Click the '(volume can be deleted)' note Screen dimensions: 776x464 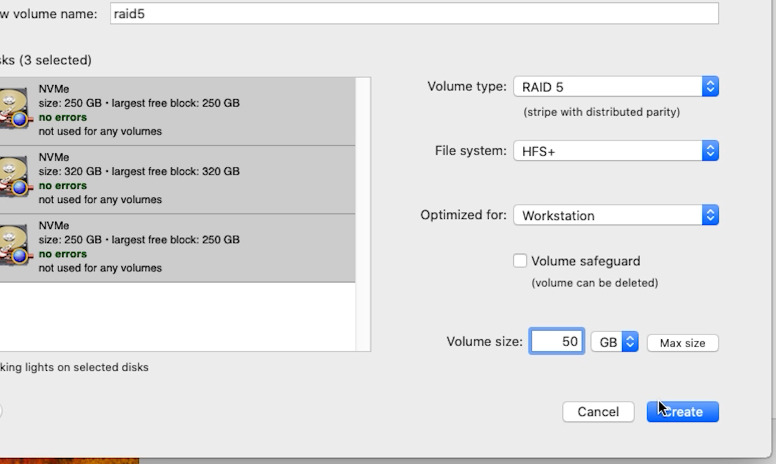594,282
